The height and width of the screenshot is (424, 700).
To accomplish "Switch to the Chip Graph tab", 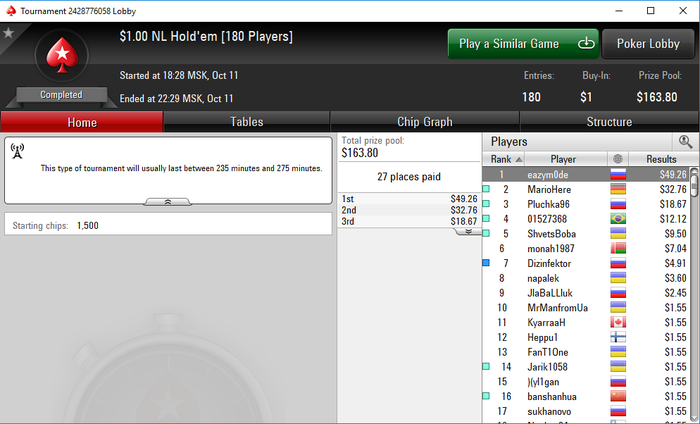I will (425, 122).
